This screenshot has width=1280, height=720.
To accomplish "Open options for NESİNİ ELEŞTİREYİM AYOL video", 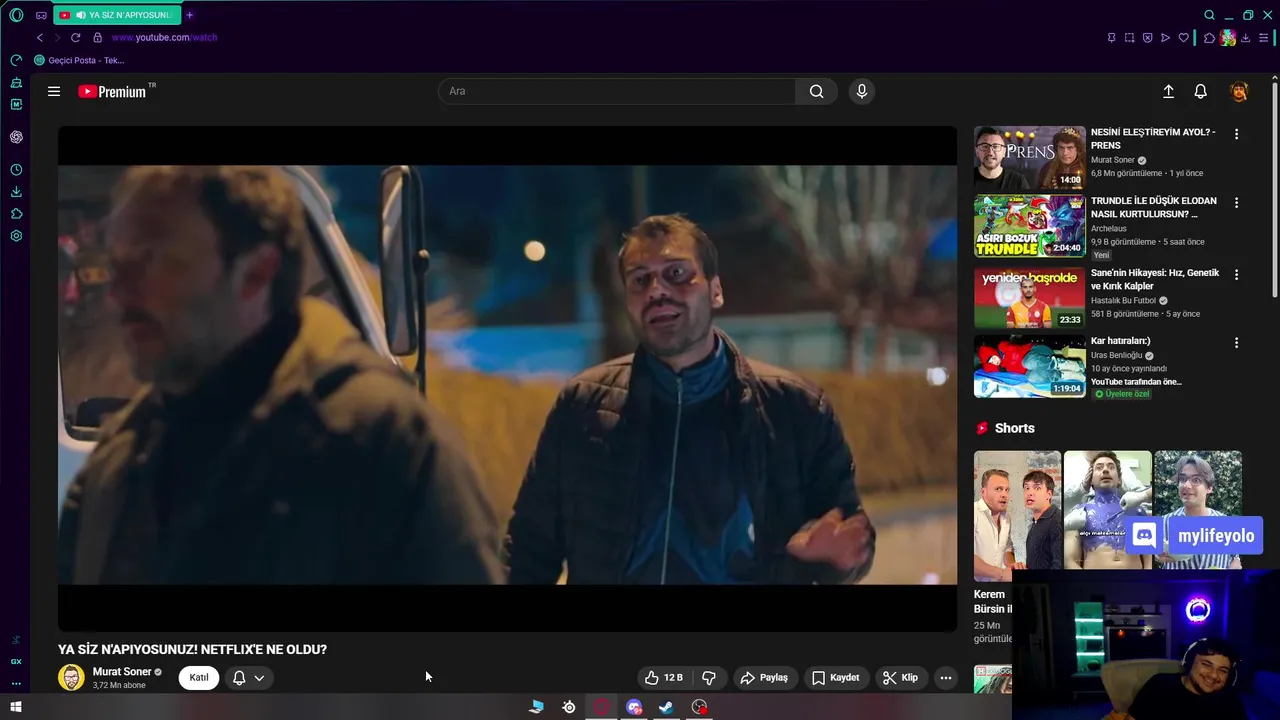I will (1236, 134).
